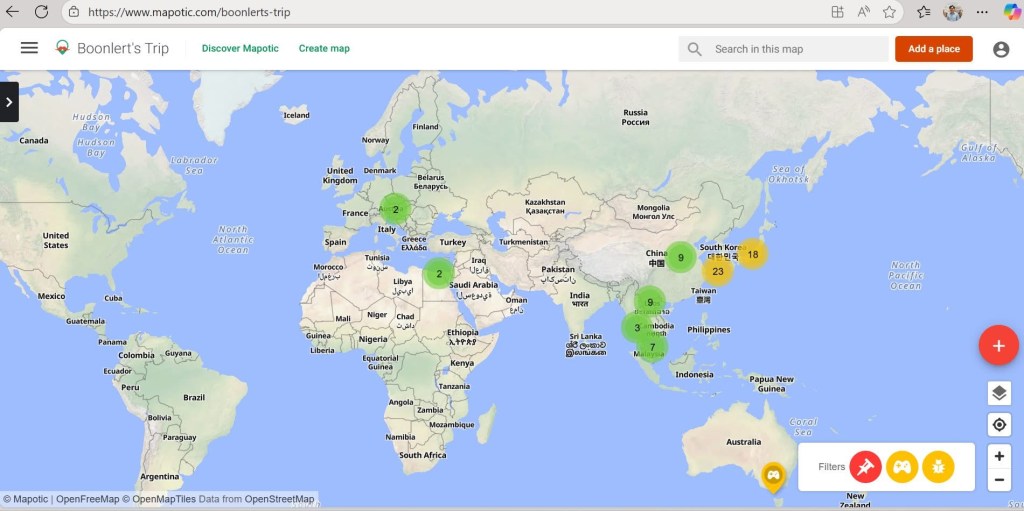This screenshot has width=1024, height=511.
Task: Follow the OpenStreetMap attribution link
Action: [279, 499]
